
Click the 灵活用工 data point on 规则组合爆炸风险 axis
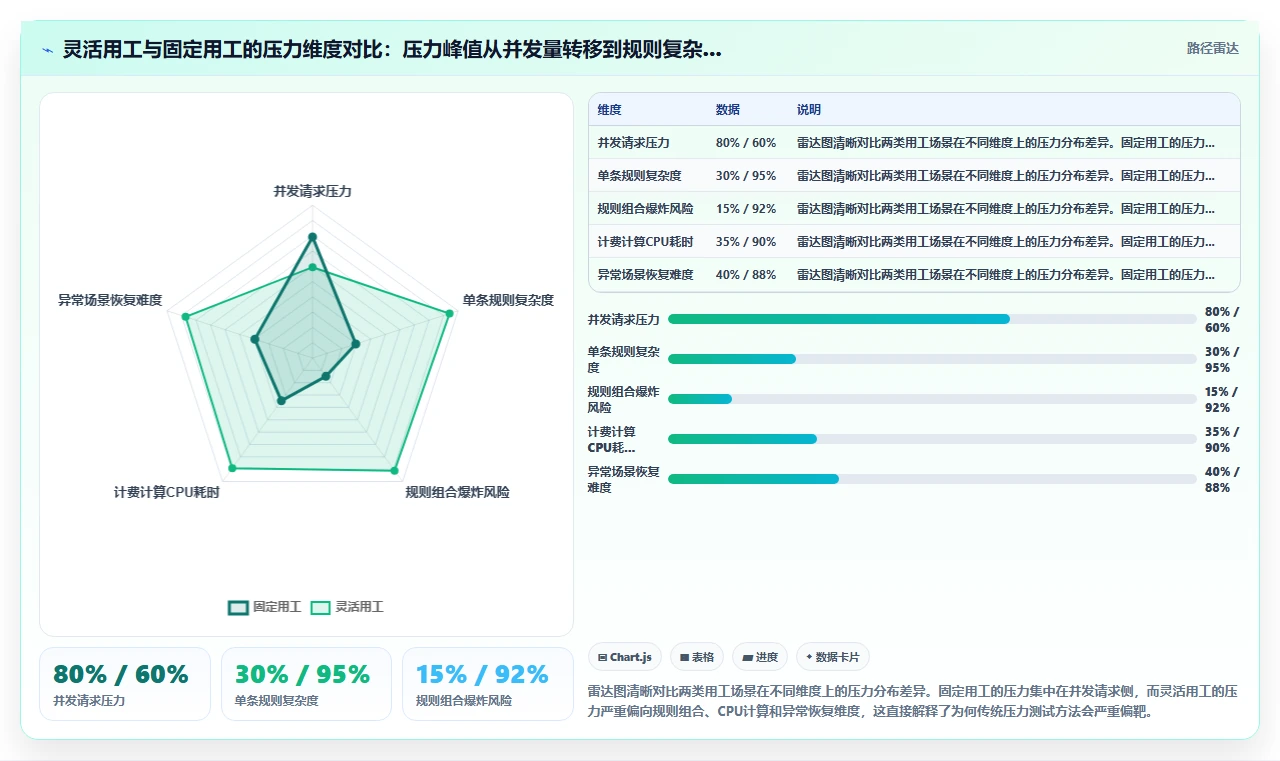(394, 470)
